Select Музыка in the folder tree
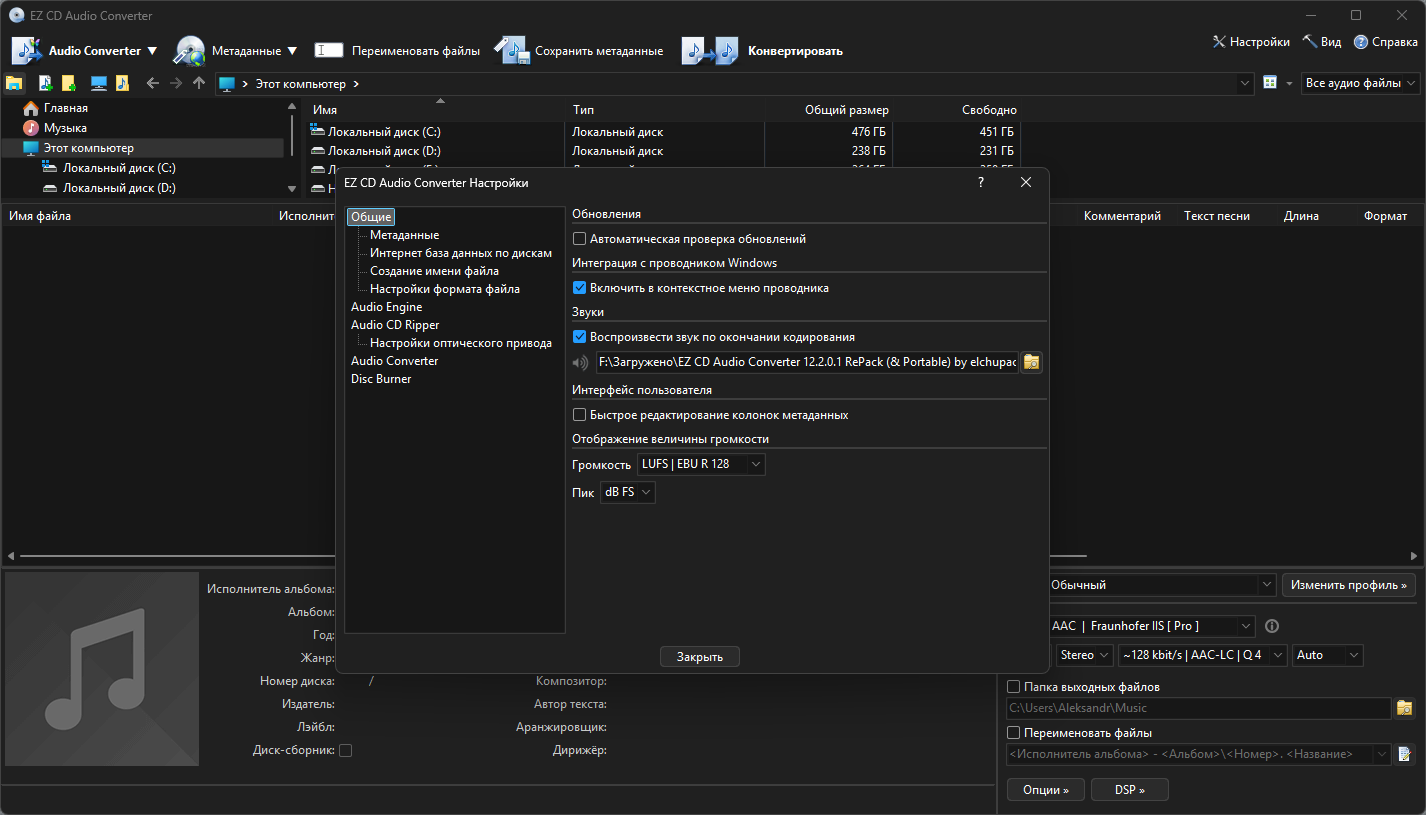This screenshot has height=815, width=1426. 65,128
